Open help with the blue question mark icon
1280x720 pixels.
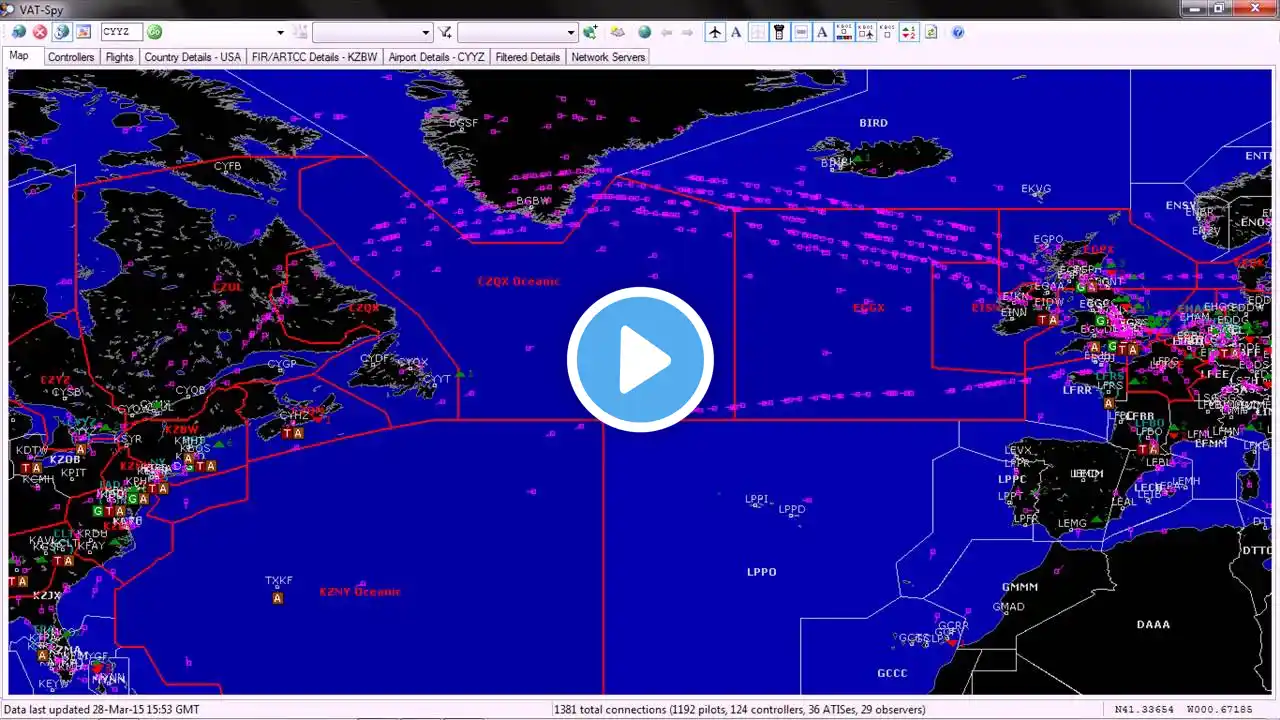click(958, 32)
